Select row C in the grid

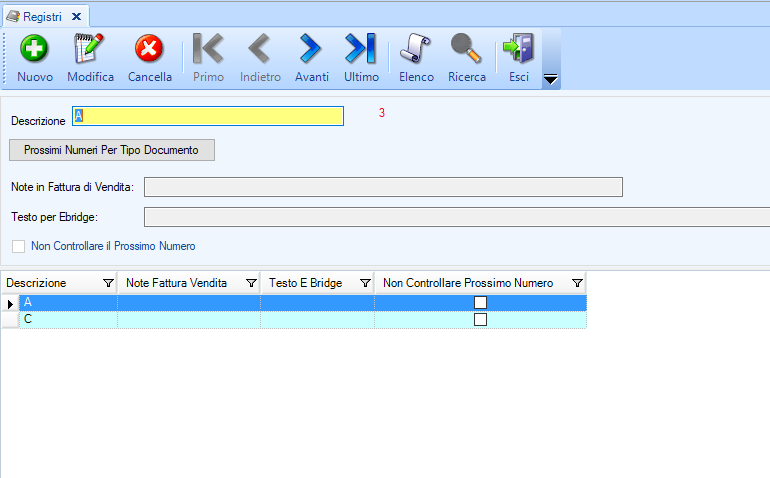click(60, 320)
